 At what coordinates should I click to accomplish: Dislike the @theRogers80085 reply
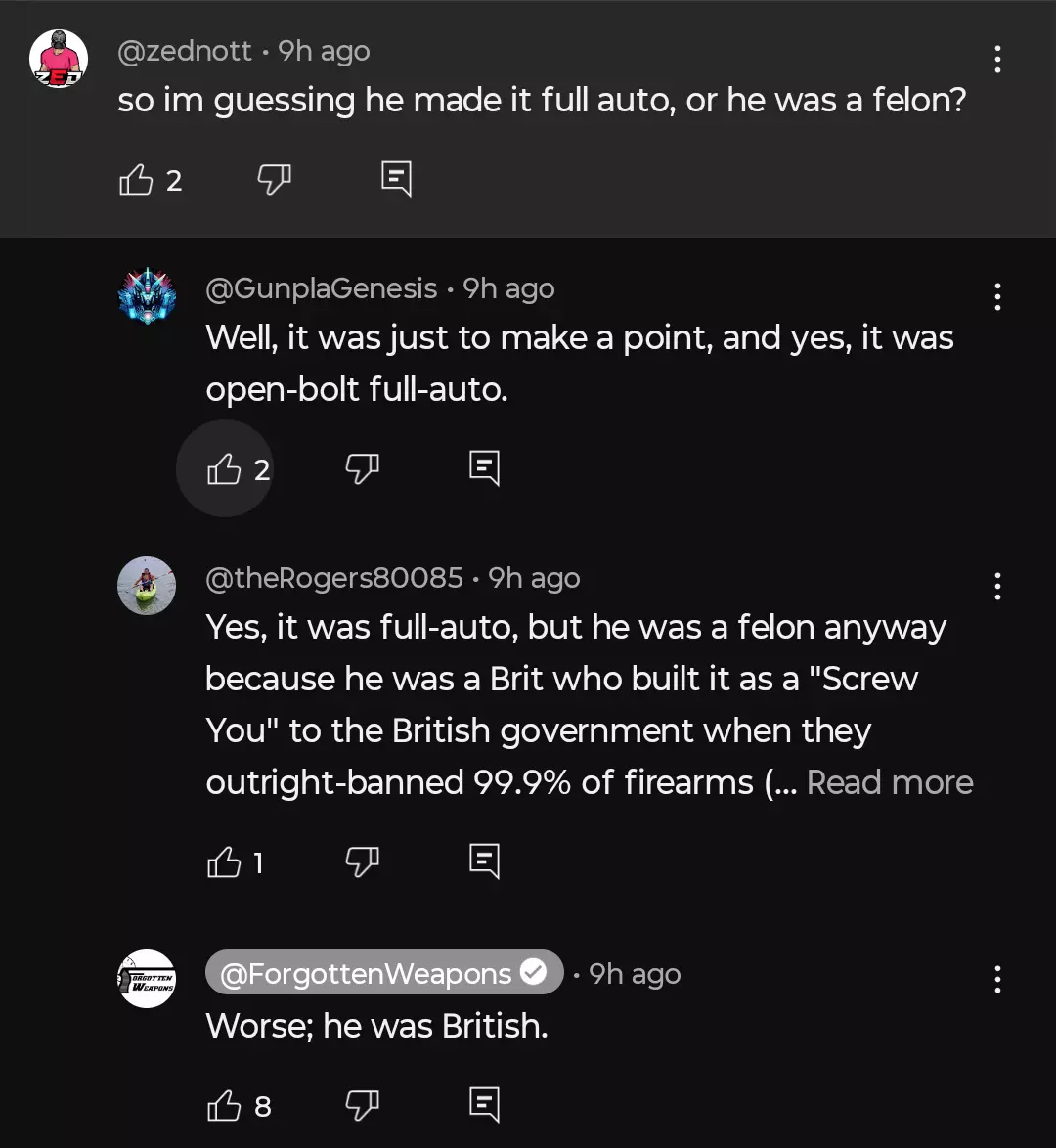pyautogui.click(x=363, y=861)
